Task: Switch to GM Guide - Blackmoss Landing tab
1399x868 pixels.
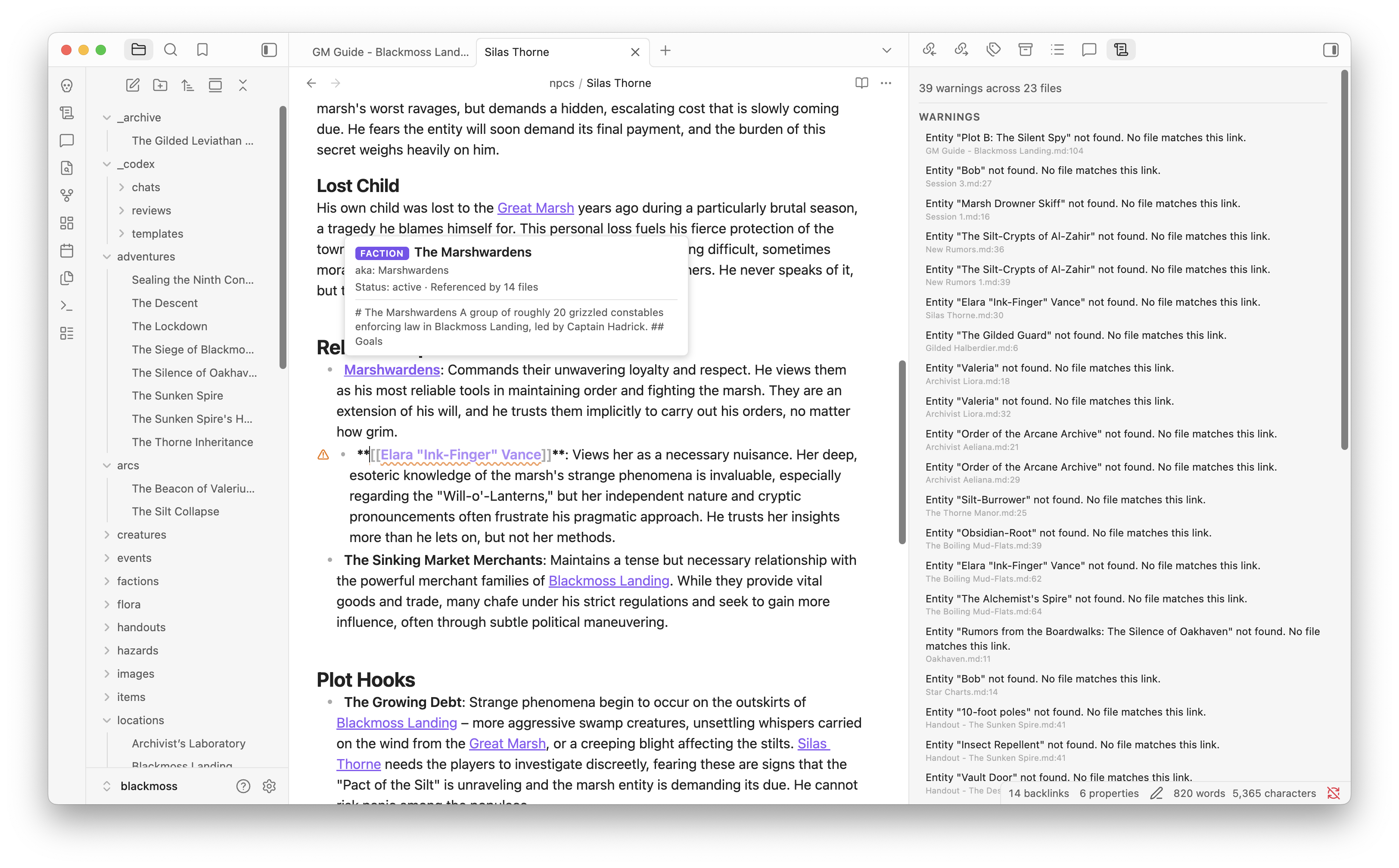Action: [390, 52]
